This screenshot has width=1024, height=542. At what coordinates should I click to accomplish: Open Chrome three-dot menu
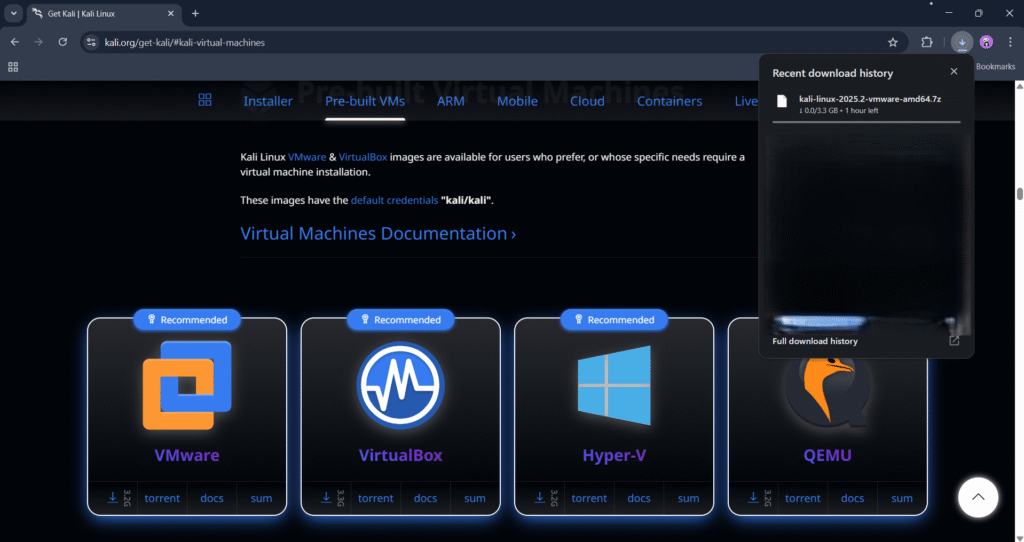(x=1010, y=42)
